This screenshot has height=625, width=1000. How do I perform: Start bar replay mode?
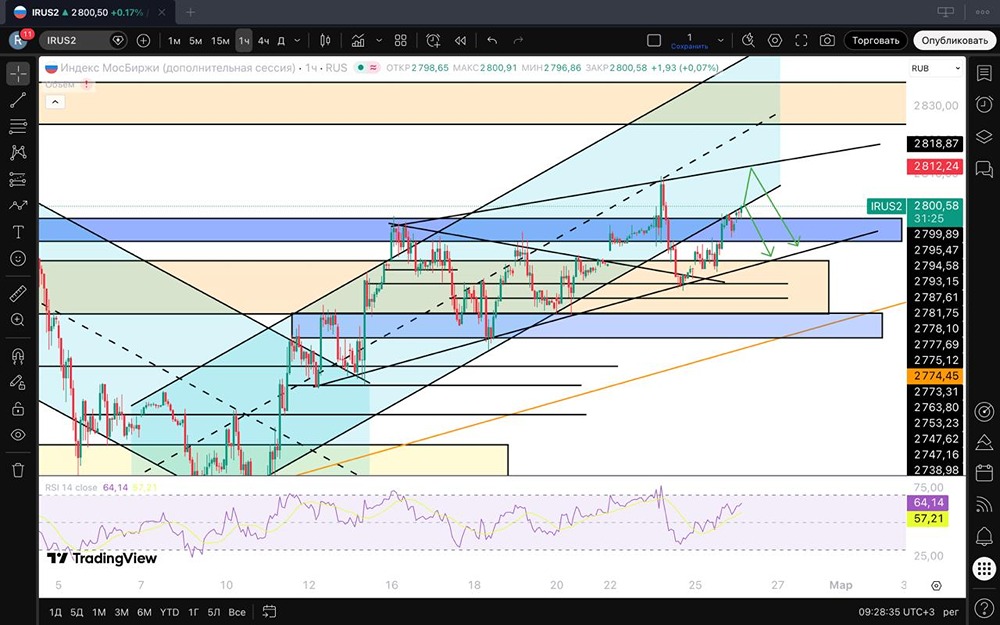point(460,41)
